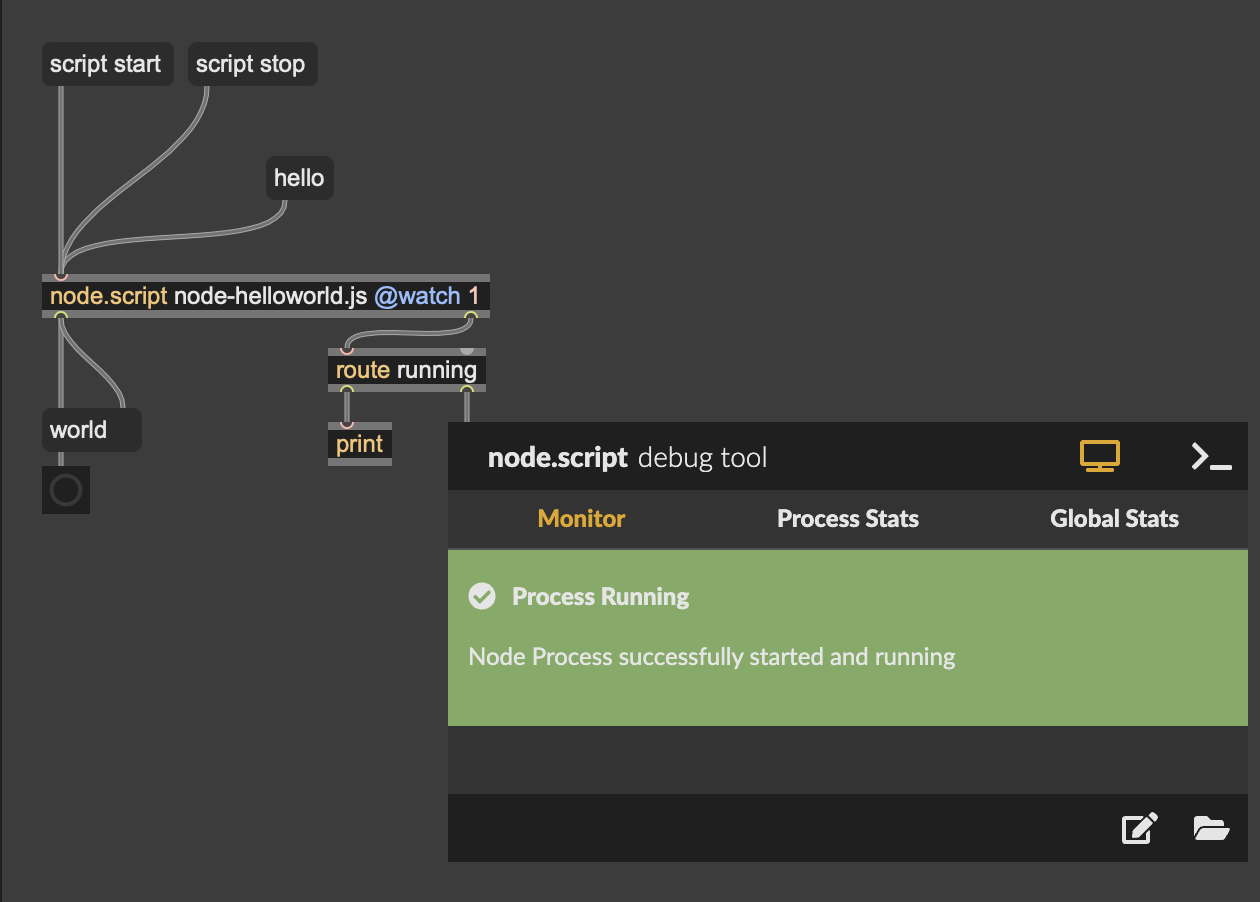Click the 'script start' message box

tap(107, 64)
